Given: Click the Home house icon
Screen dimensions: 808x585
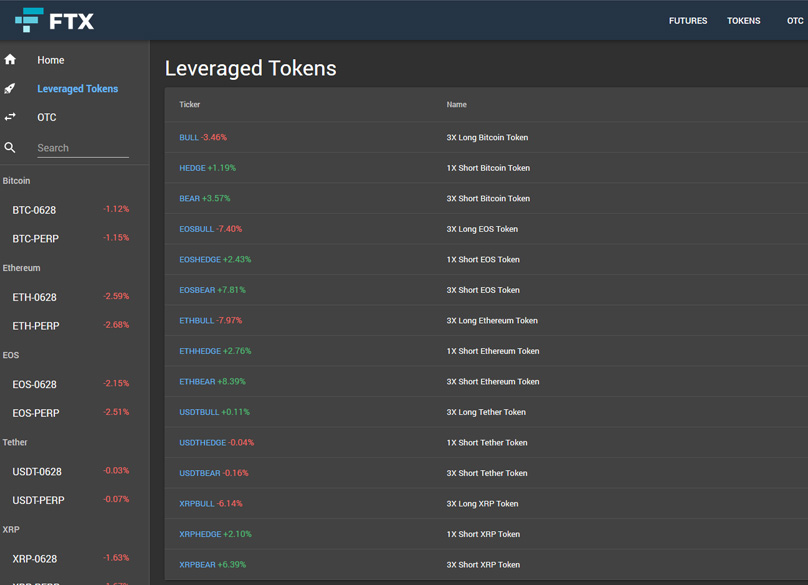Looking at the screenshot, I should click(11, 60).
